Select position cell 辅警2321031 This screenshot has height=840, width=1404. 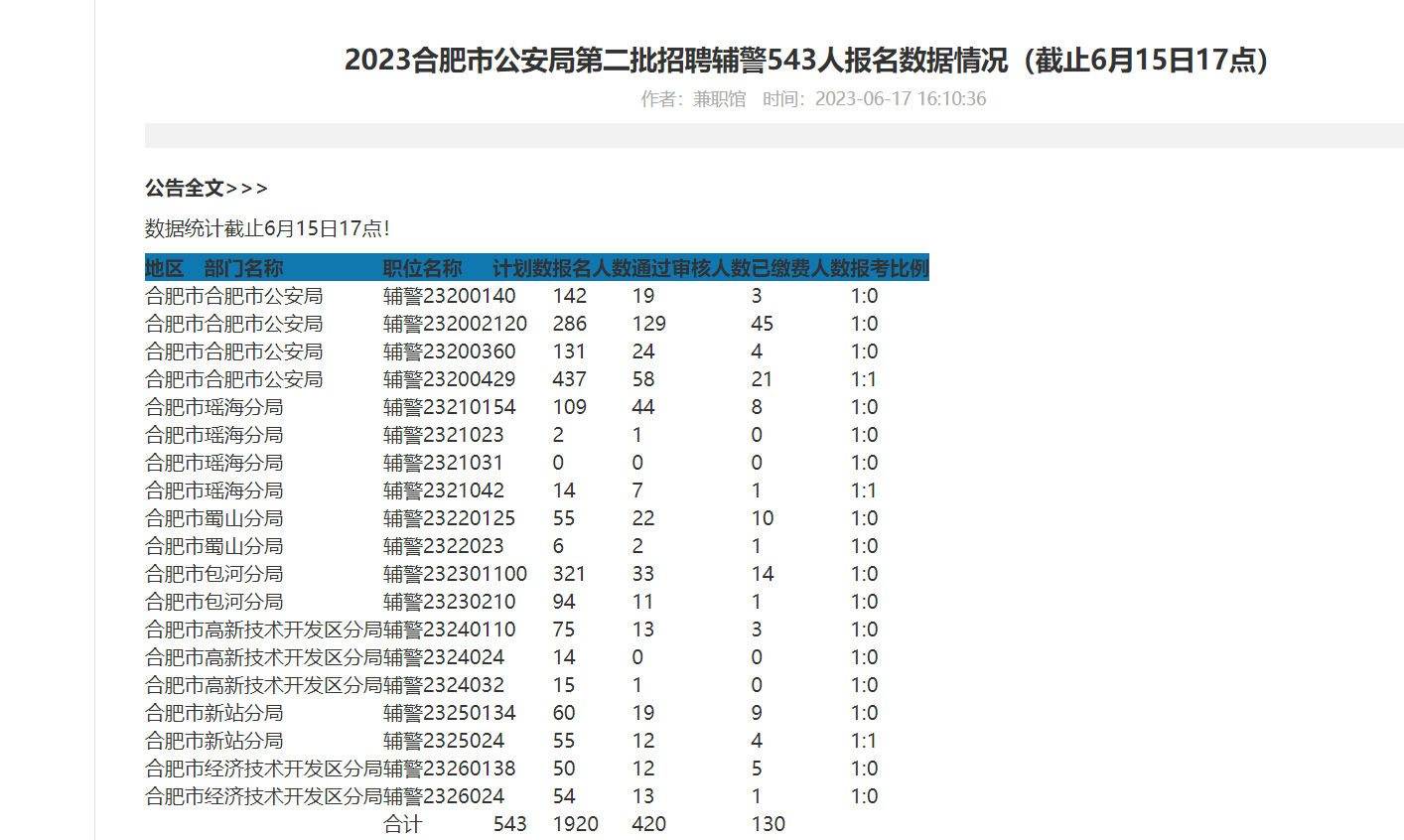(x=444, y=463)
